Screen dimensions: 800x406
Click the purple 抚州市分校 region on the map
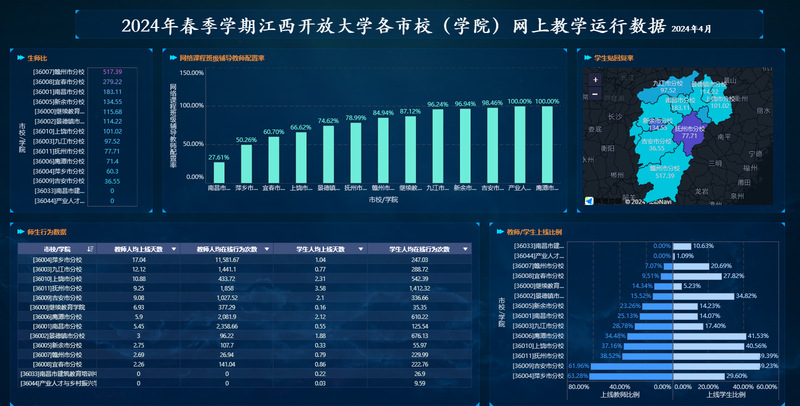tap(689, 134)
